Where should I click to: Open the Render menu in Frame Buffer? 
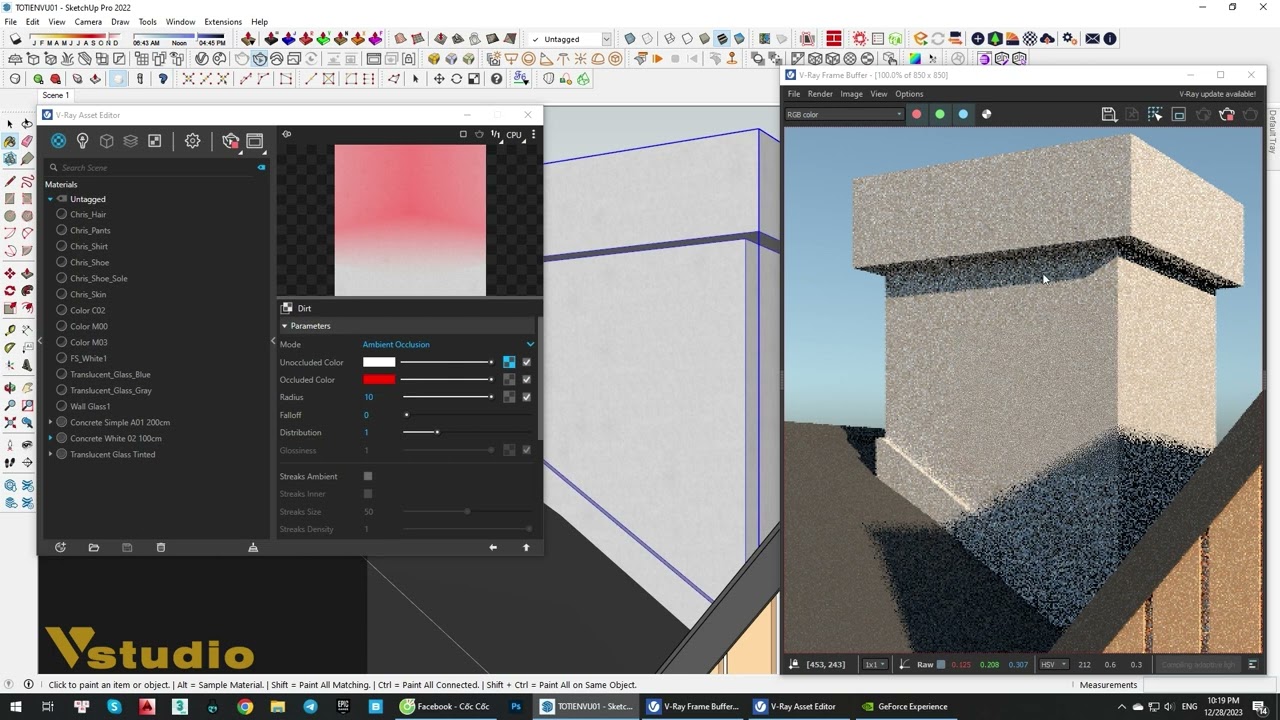click(x=820, y=94)
